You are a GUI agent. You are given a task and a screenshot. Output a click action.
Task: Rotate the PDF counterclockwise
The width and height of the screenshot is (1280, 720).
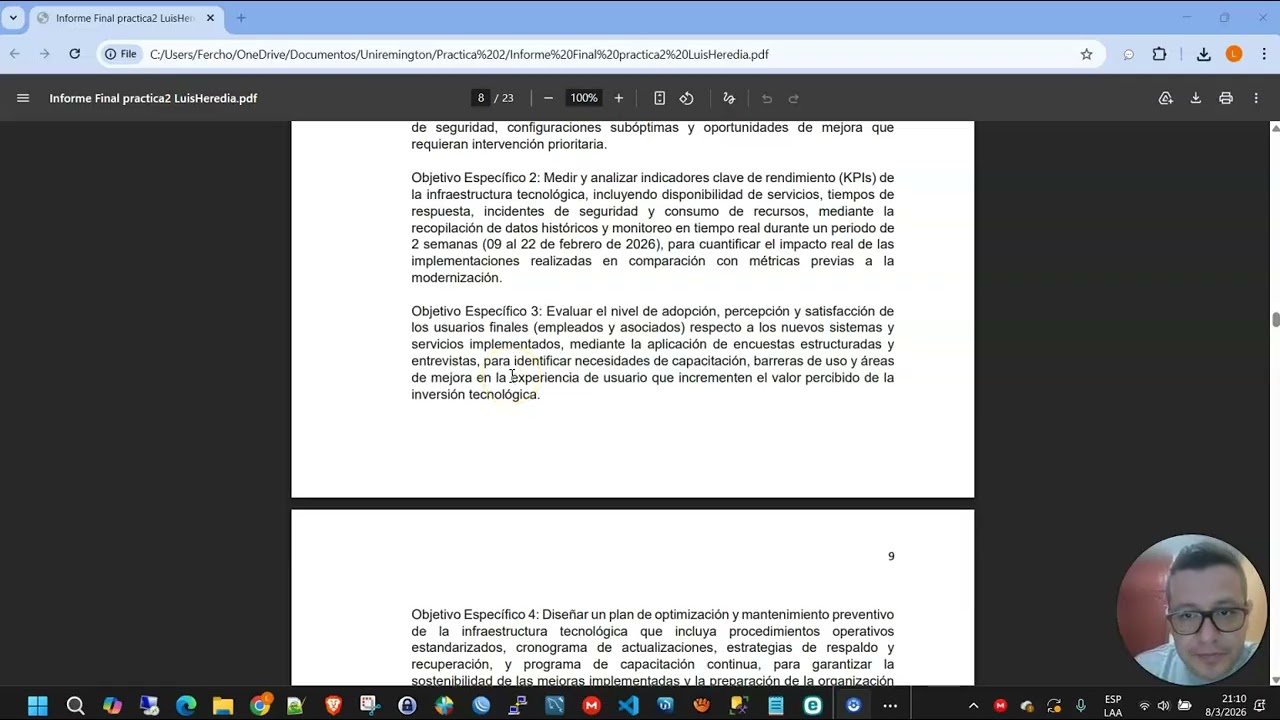pyautogui.click(x=687, y=98)
